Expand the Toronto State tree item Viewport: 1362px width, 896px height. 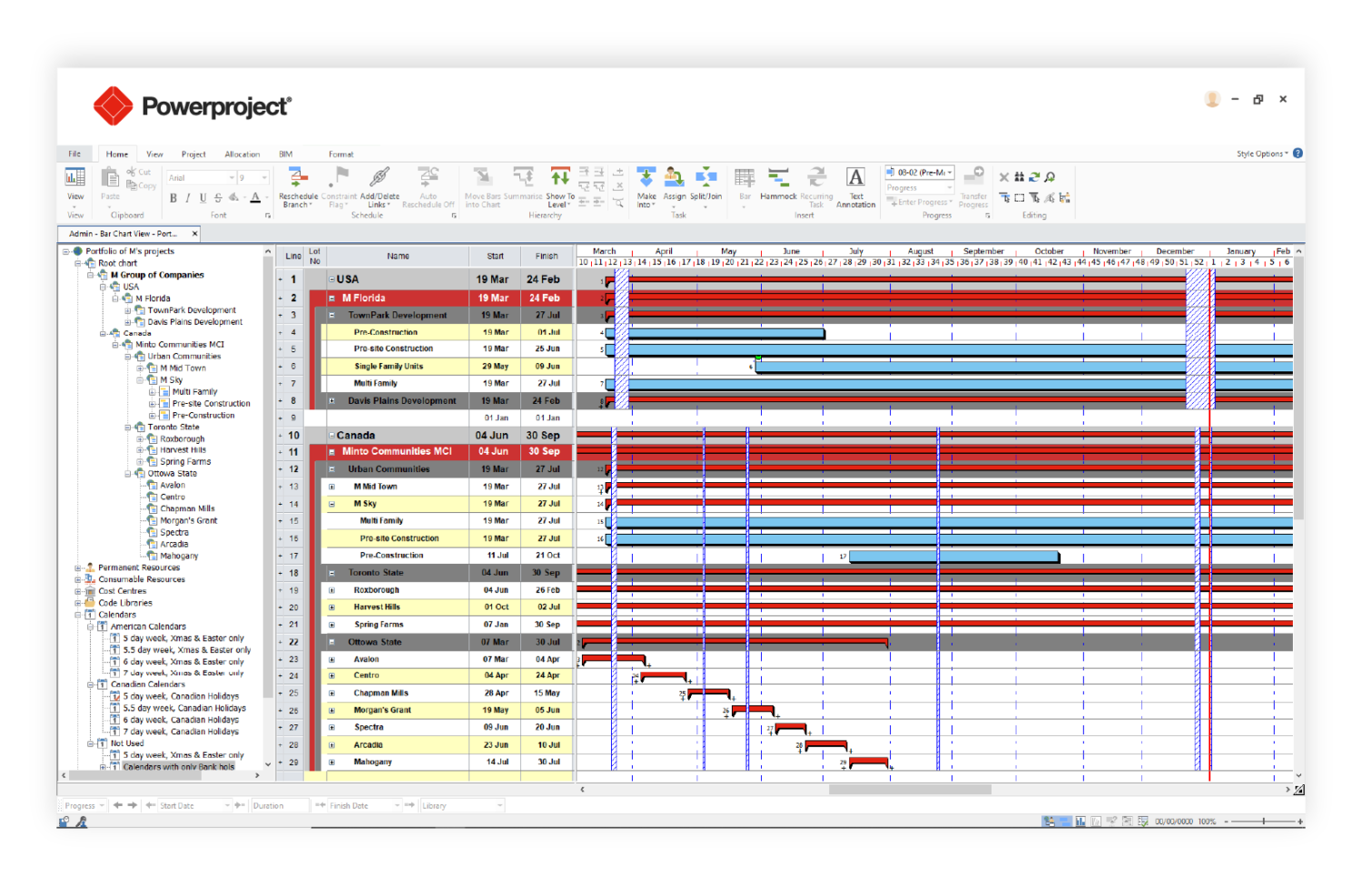point(129,427)
